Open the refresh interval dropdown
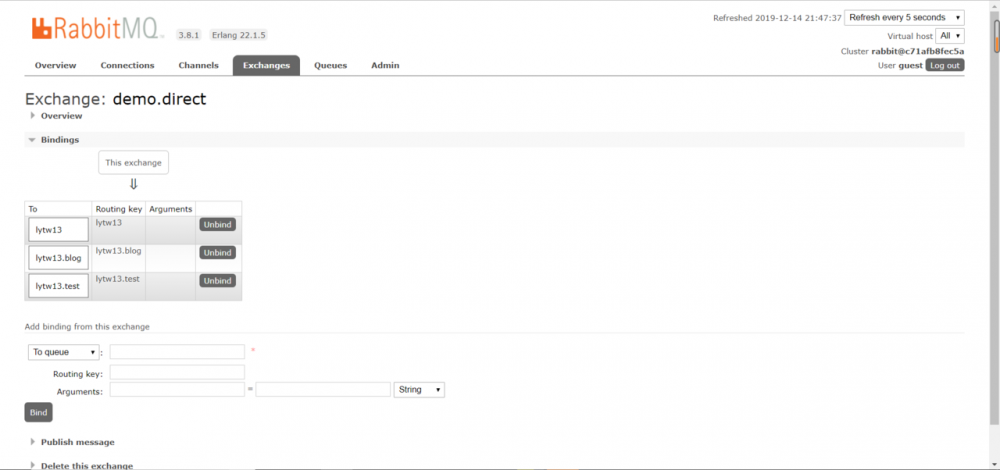Viewport: 1000px width, 470px height. (904, 18)
